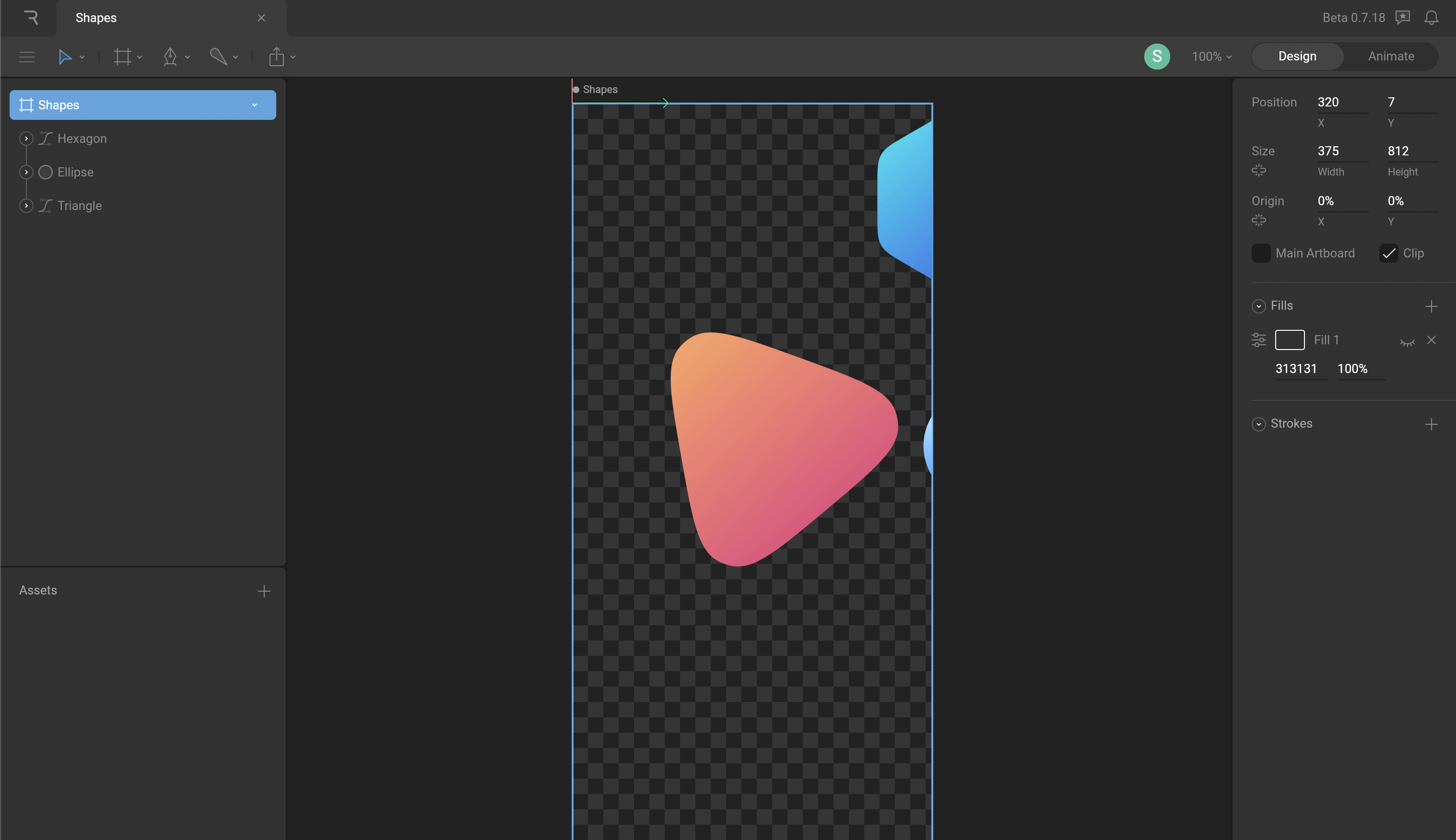Image resolution: width=1456 pixels, height=840 pixels.
Task: Switch to the Design mode tab
Action: [x=1297, y=57]
